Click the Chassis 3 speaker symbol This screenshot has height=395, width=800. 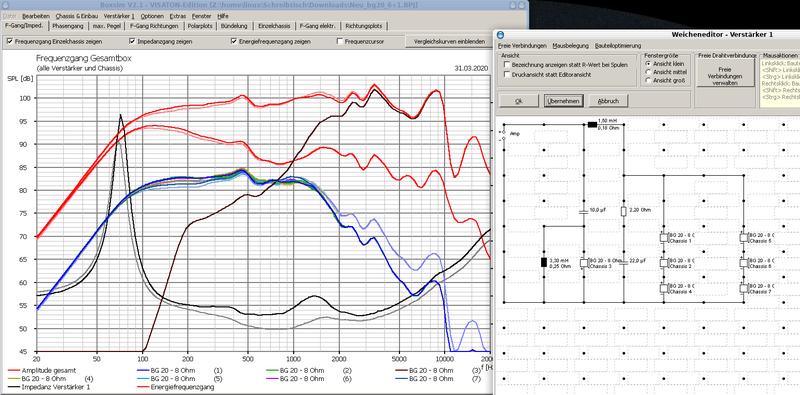(x=585, y=263)
